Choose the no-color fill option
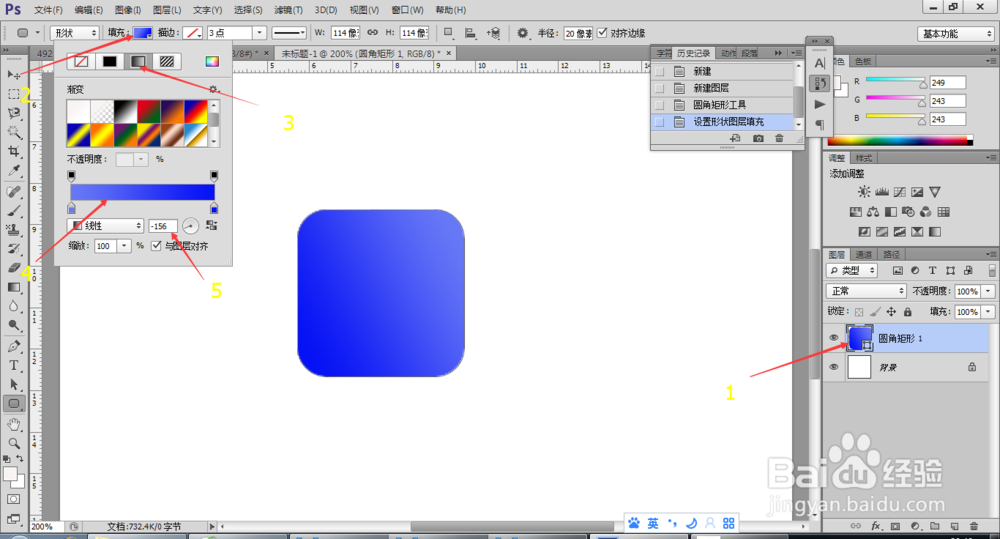1000x539 pixels. tap(81, 61)
